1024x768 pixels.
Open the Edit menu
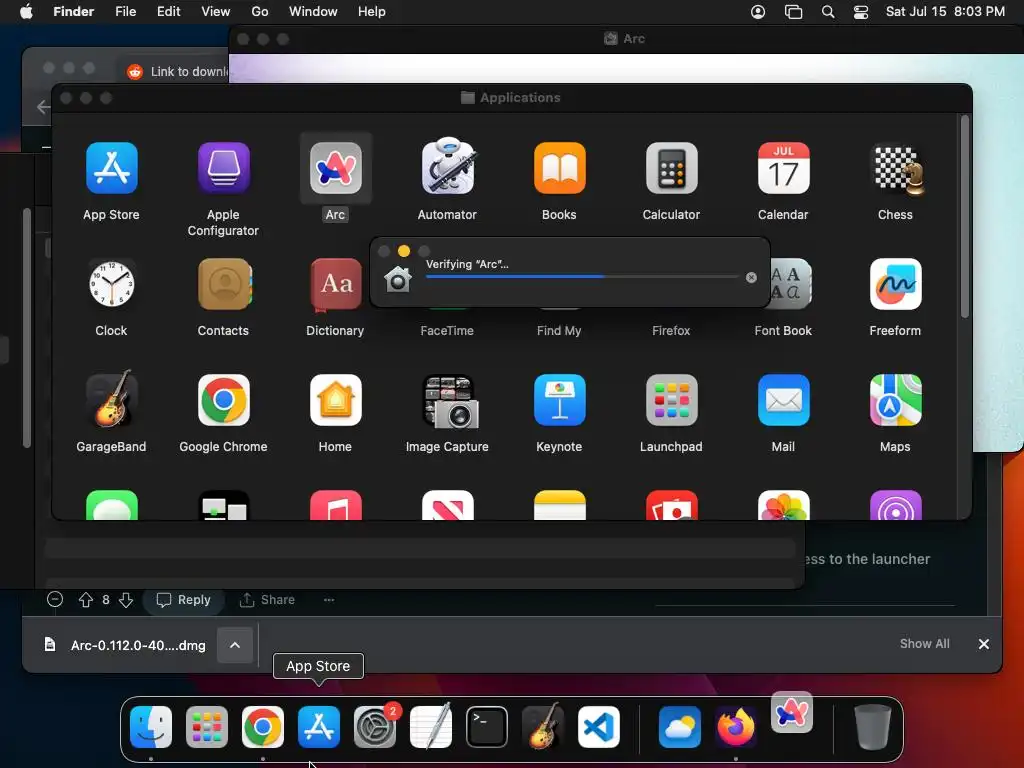pyautogui.click(x=168, y=12)
